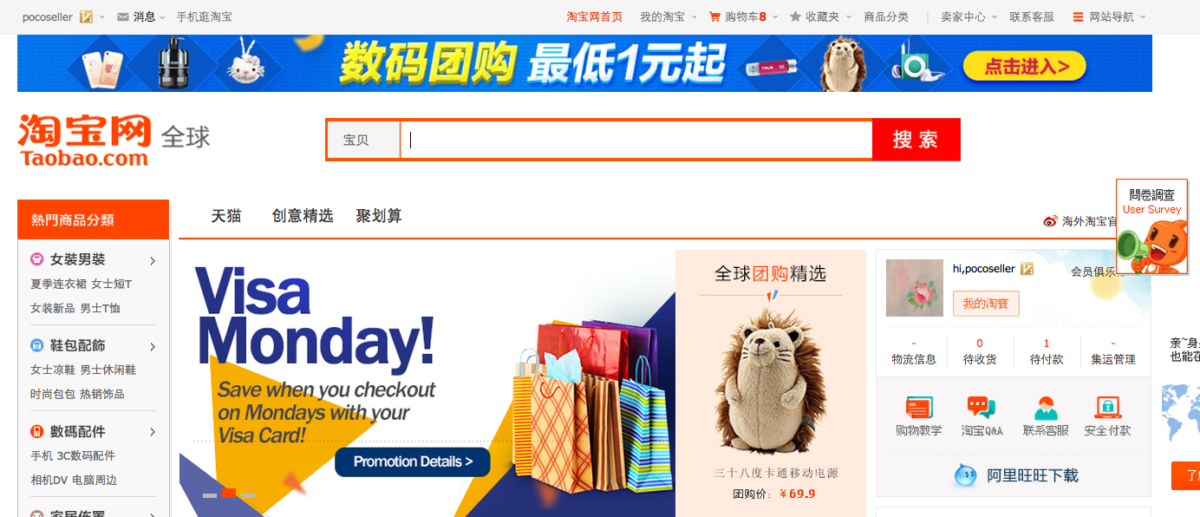Select the active orange carousel indicator
Image resolution: width=1200 pixels, height=517 pixels.
(x=229, y=493)
